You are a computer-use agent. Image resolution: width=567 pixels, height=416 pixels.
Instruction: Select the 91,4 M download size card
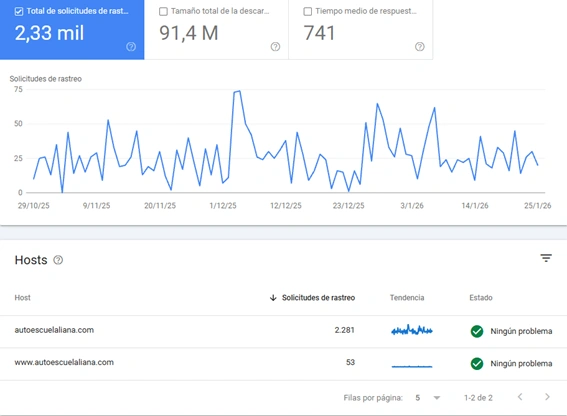[x=216, y=30]
